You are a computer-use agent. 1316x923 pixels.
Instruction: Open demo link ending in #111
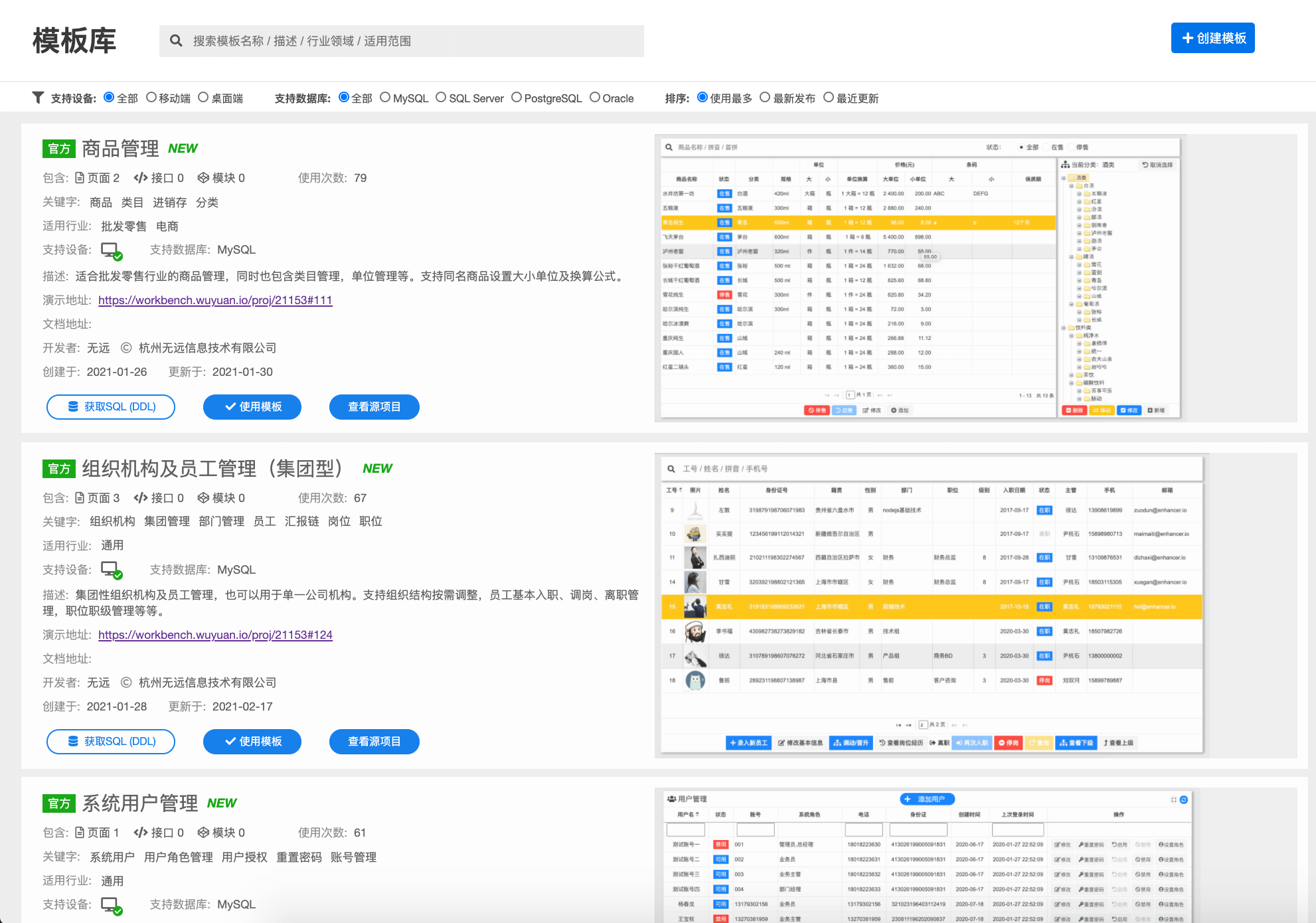click(215, 300)
